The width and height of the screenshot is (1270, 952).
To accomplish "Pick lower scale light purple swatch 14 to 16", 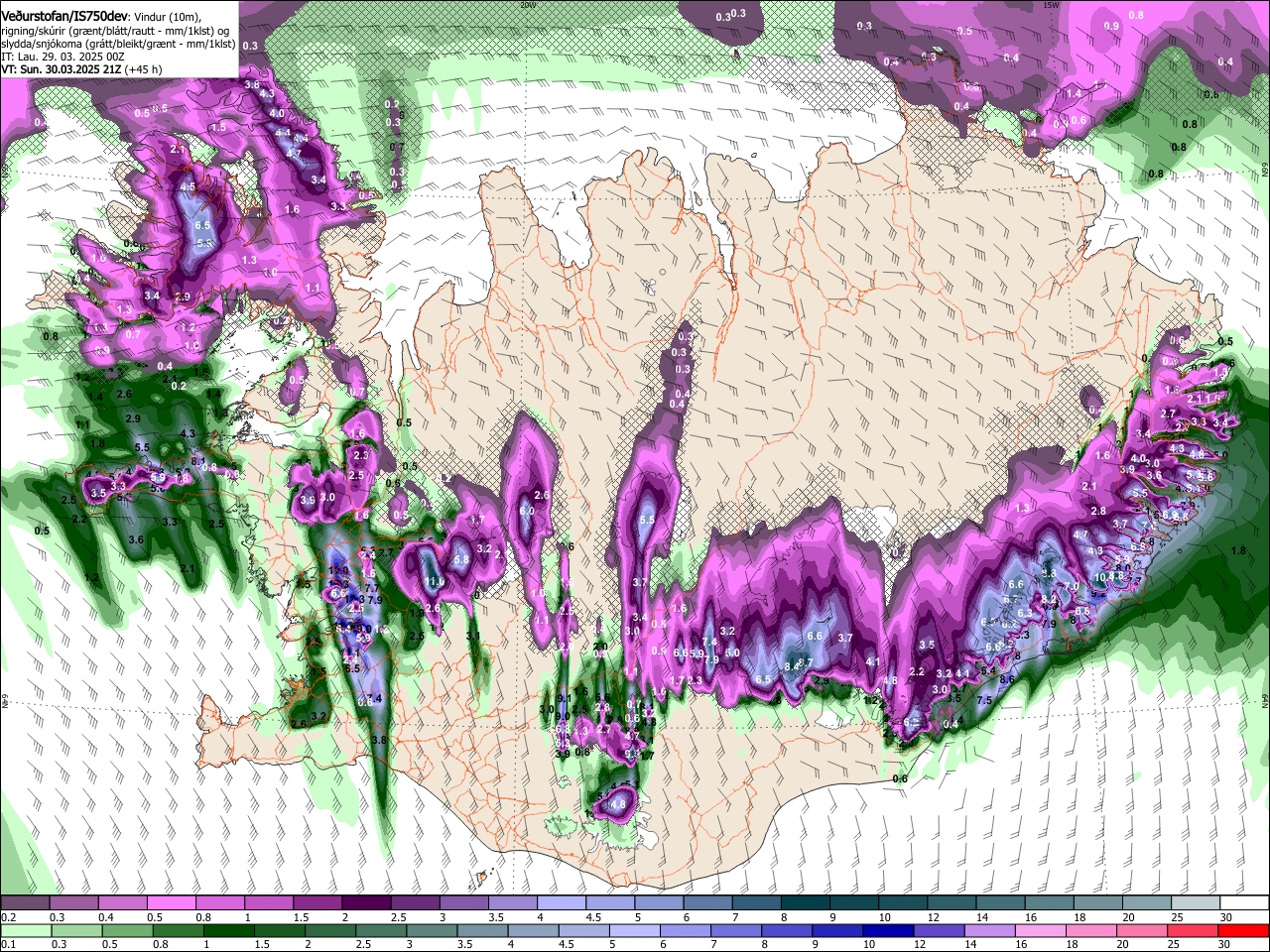I will click(991, 930).
